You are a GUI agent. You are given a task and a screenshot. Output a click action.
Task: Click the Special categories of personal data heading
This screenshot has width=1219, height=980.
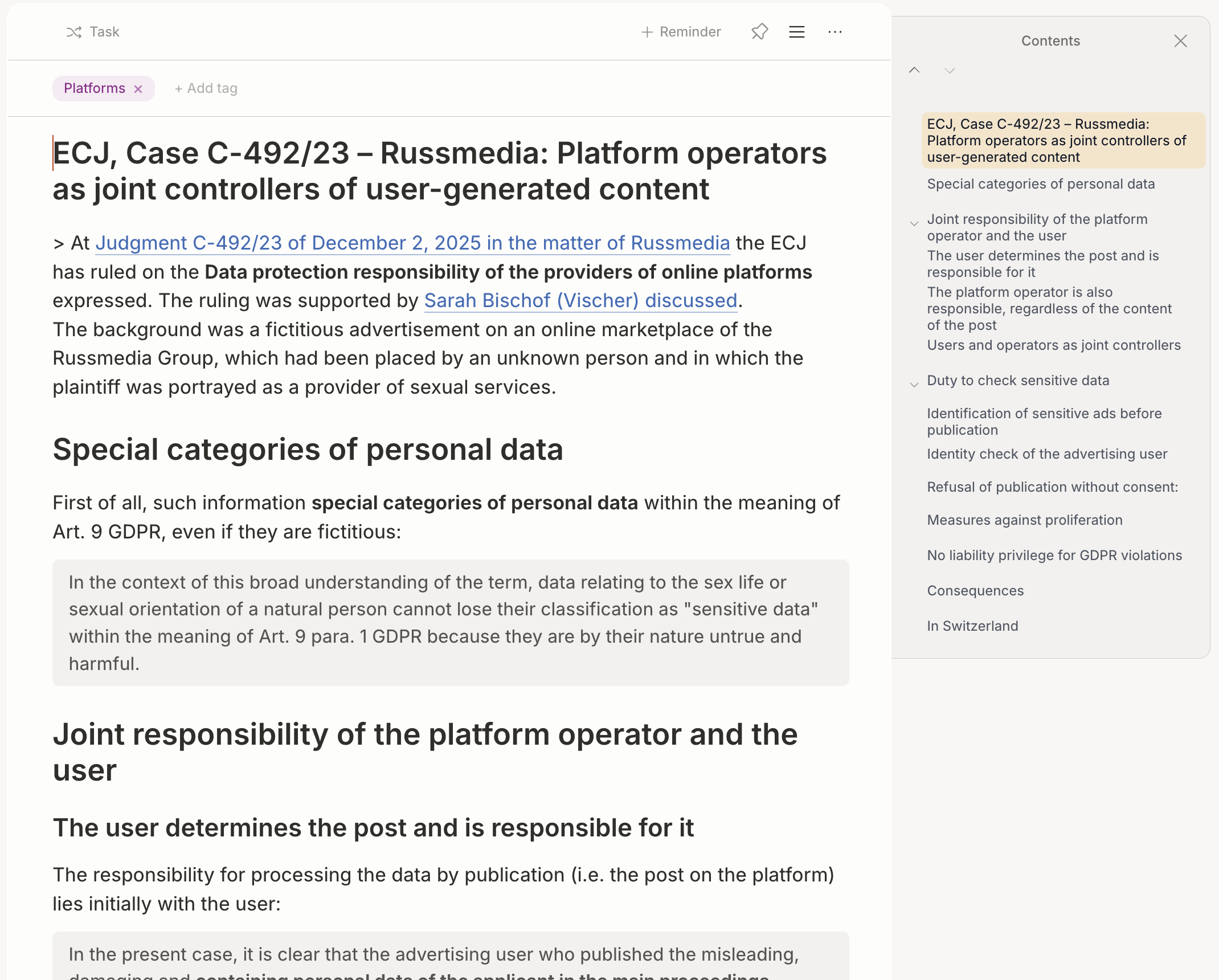point(308,450)
